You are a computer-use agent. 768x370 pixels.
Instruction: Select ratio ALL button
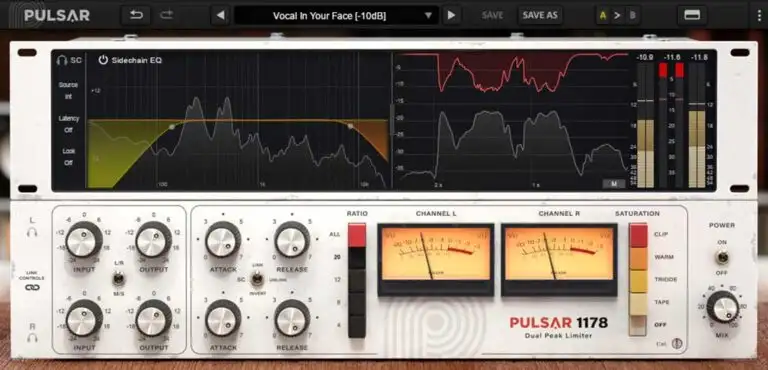click(357, 235)
